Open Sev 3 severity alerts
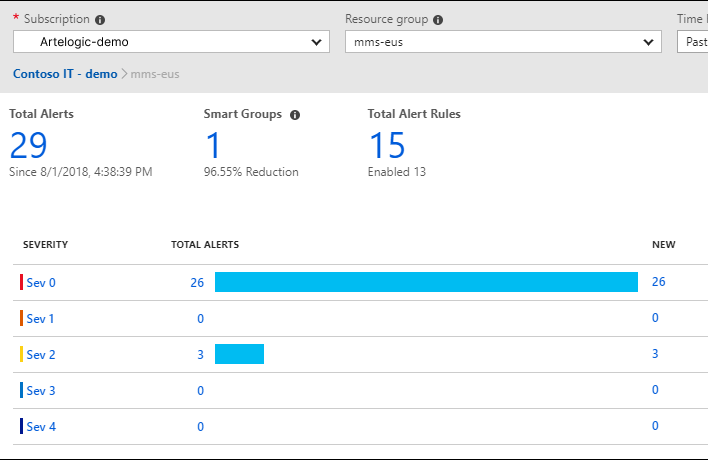The image size is (708, 460). [41, 391]
